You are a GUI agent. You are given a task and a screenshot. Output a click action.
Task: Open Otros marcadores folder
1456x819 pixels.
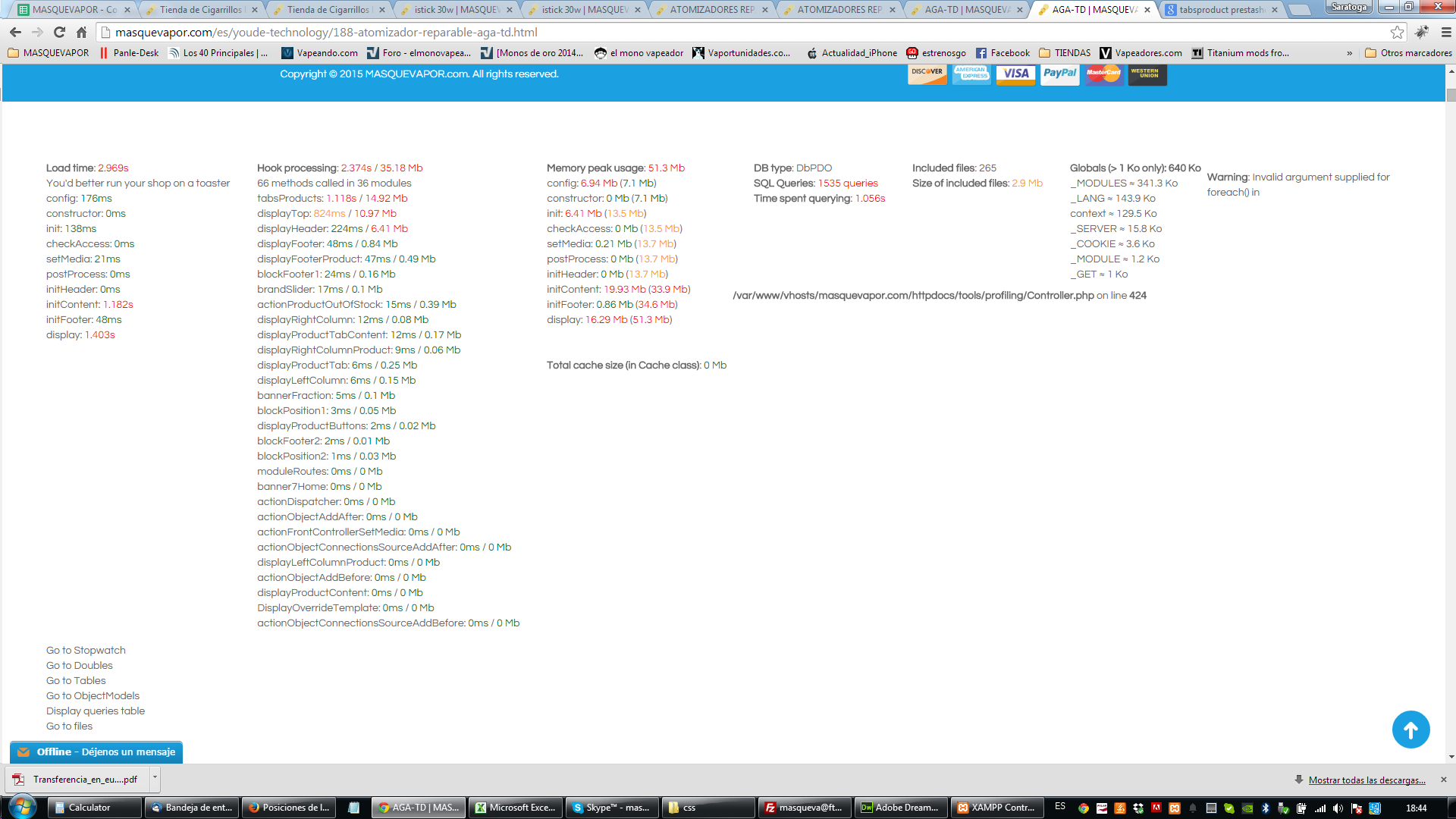tap(1408, 53)
